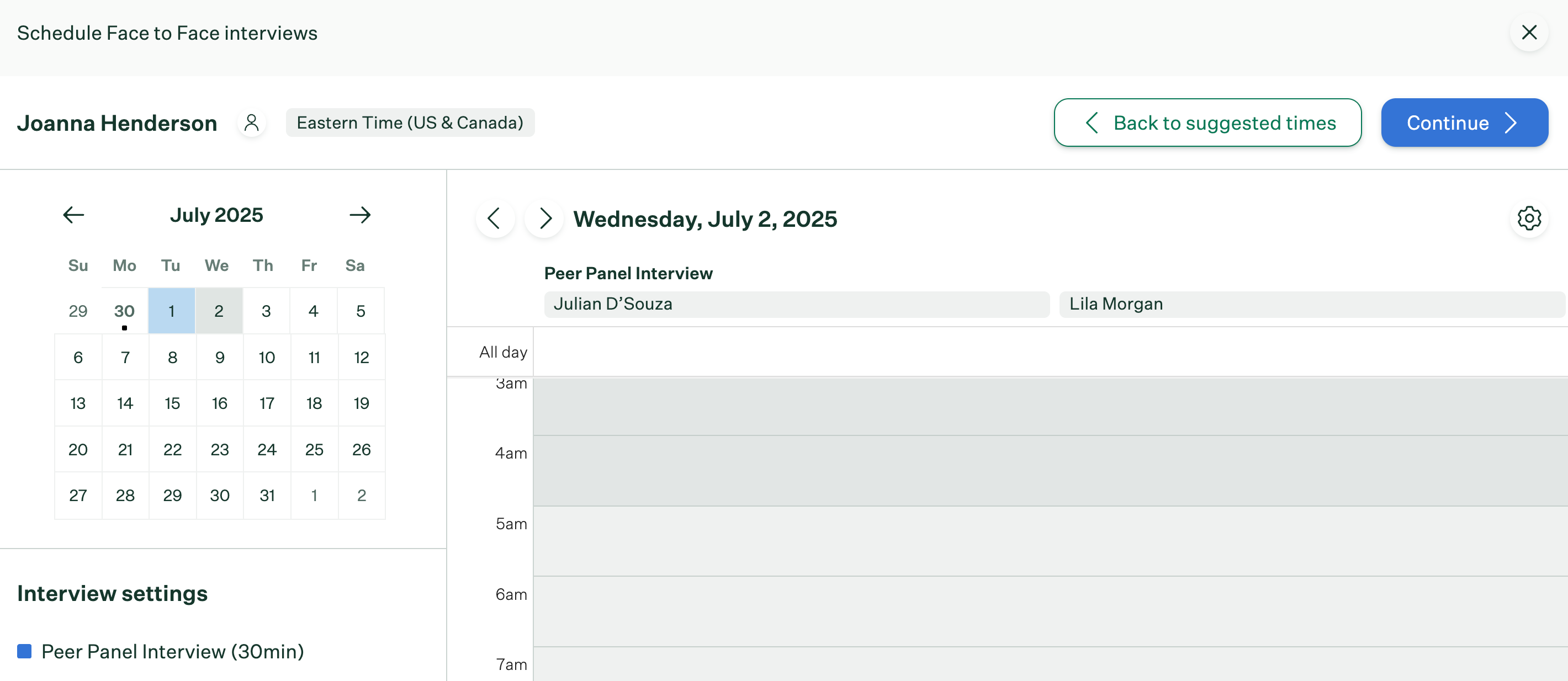Pick July 9 in the calendar
This screenshot has width=1568, height=681.
coord(220,357)
